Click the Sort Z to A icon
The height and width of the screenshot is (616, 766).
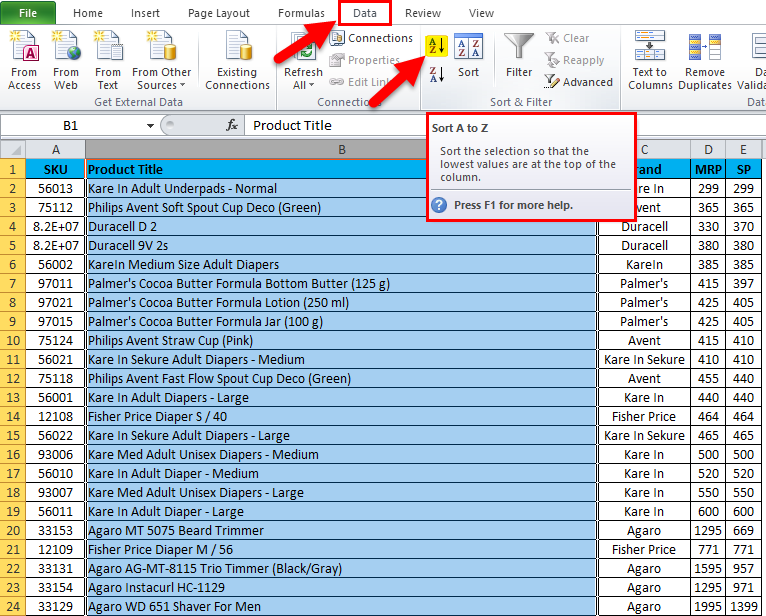tap(436, 75)
